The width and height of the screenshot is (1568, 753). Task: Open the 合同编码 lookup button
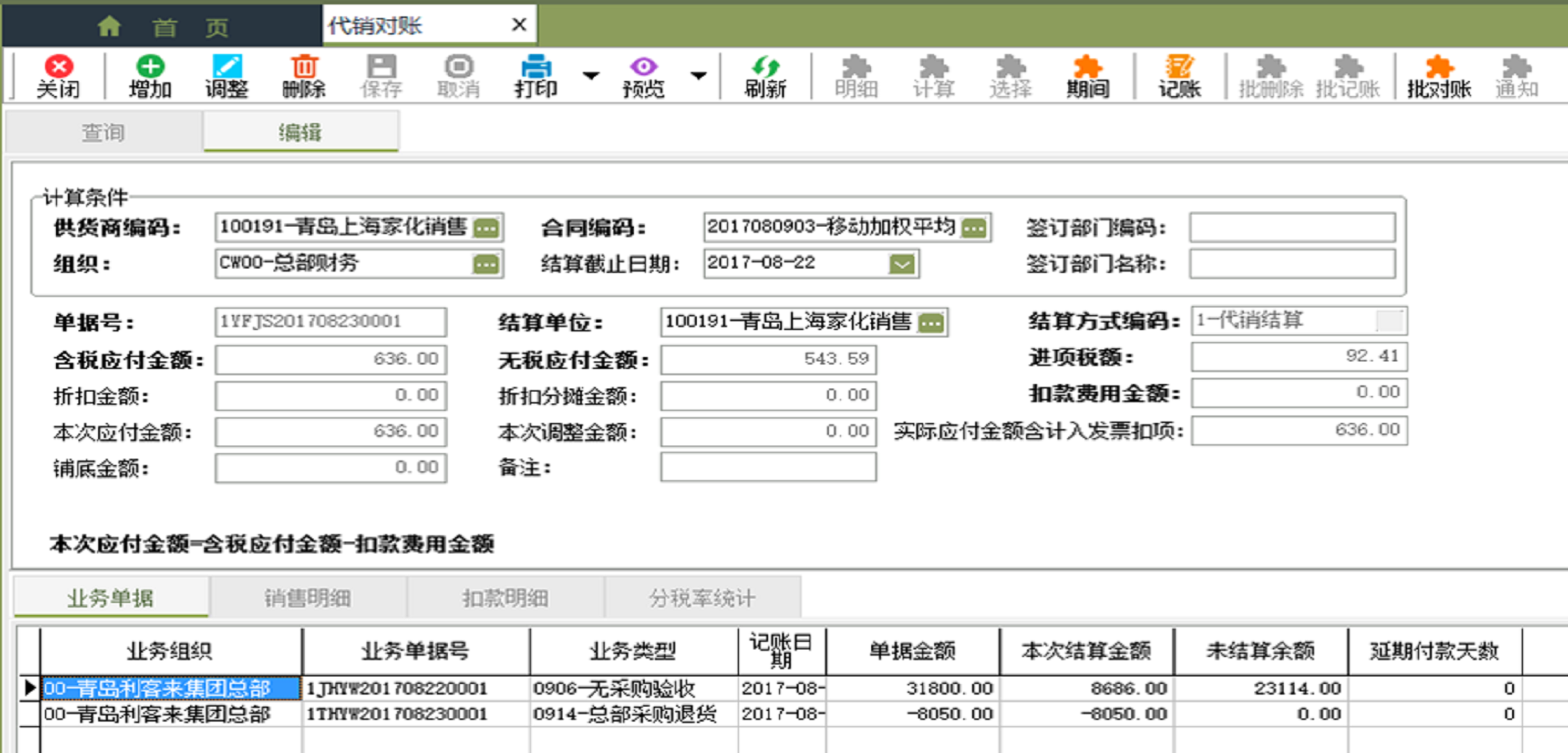point(974,228)
